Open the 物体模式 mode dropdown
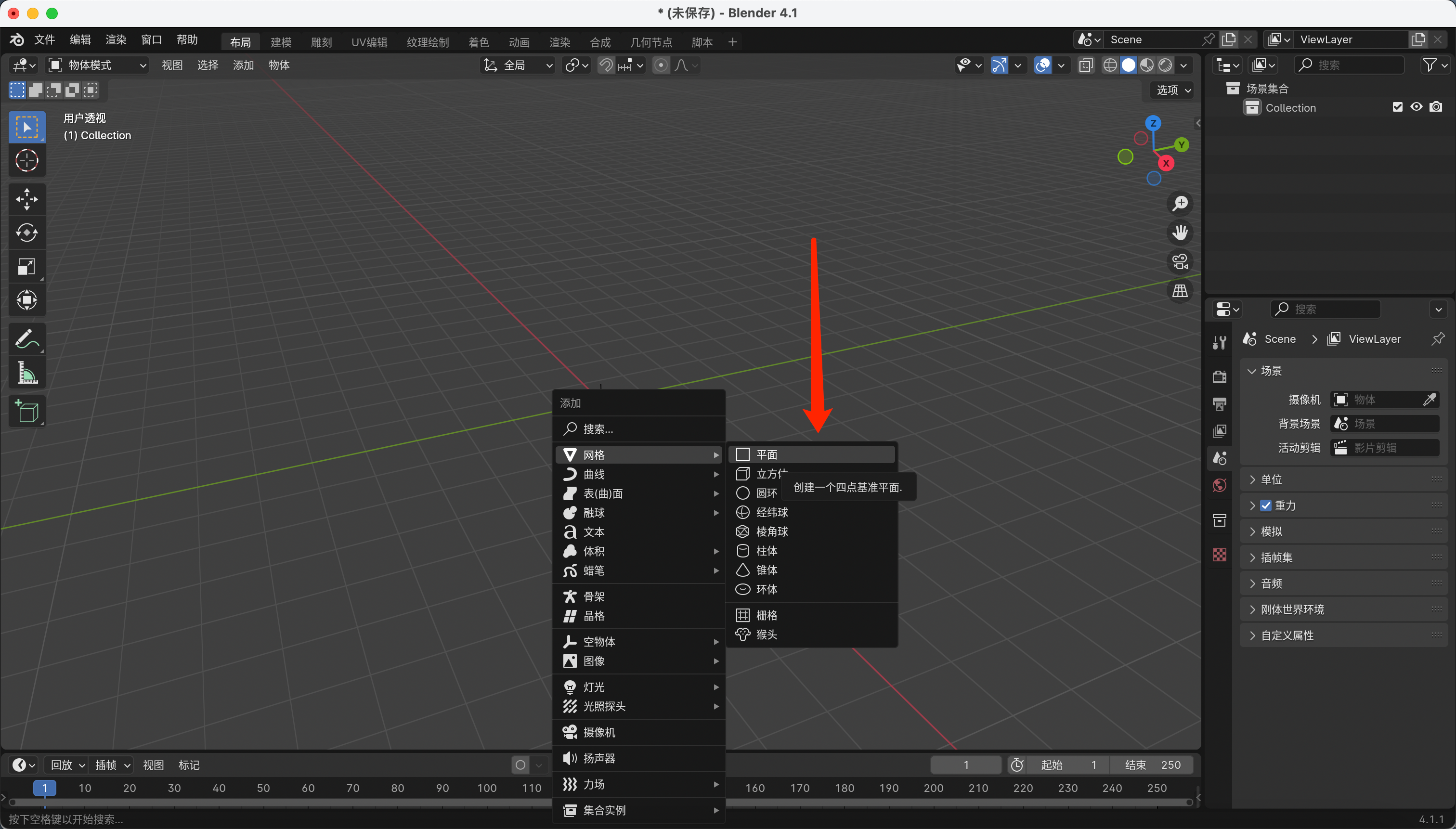 pyautogui.click(x=97, y=65)
